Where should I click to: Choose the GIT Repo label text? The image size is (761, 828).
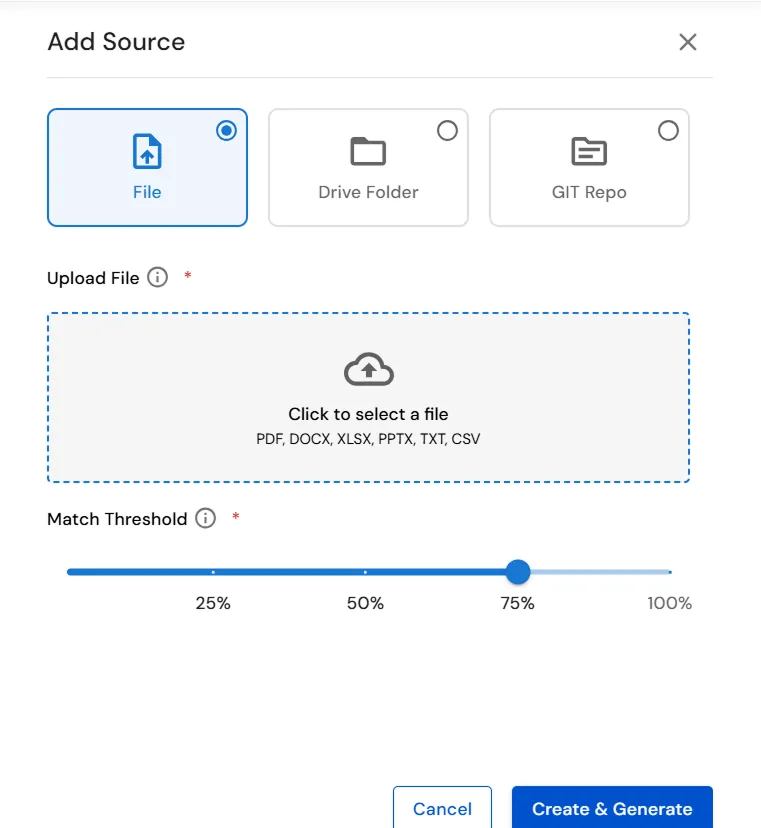pos(589,193)
